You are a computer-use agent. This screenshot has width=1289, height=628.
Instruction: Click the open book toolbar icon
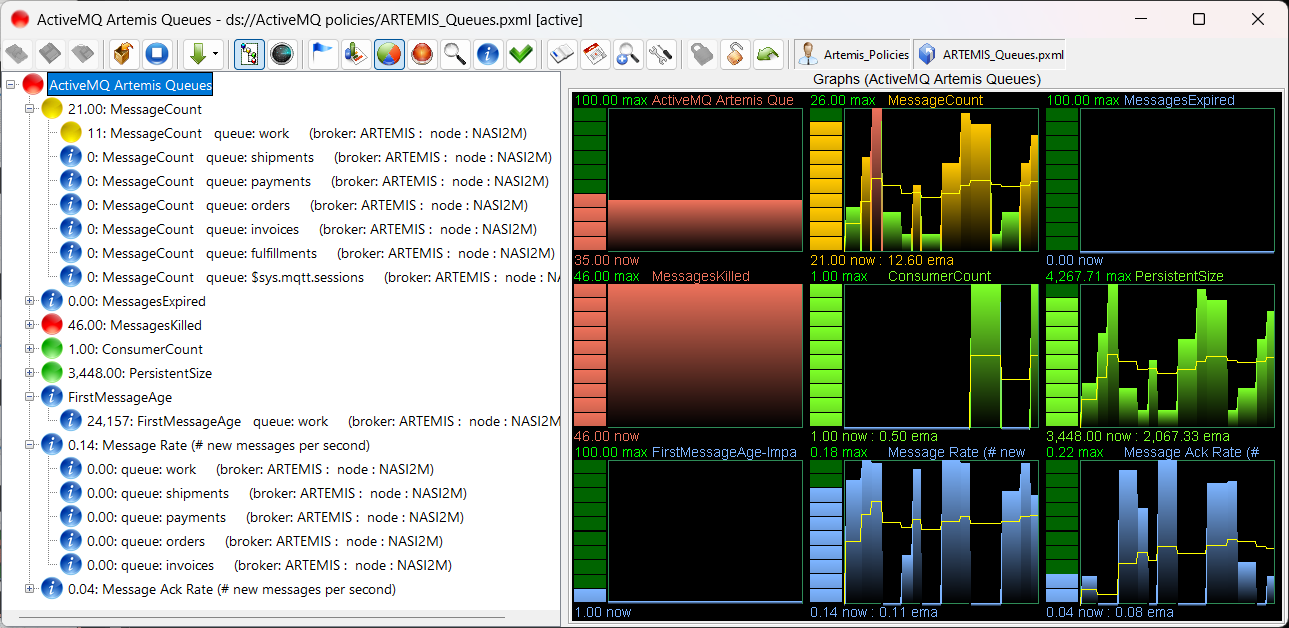(x=562, y=54)
